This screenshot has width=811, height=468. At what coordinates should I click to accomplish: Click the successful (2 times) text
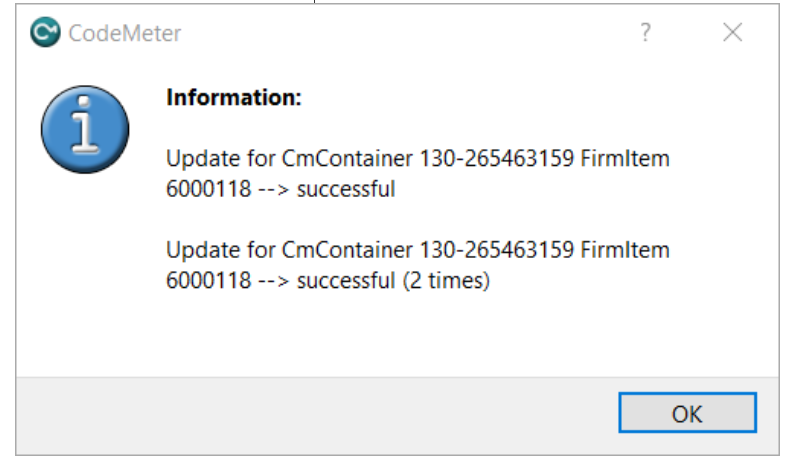(393, 281)
